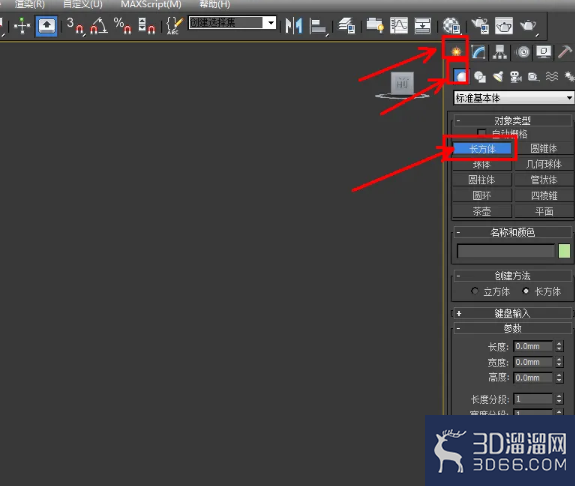Click the 高度 value field
575x486 pixels.
coord(533,378)
